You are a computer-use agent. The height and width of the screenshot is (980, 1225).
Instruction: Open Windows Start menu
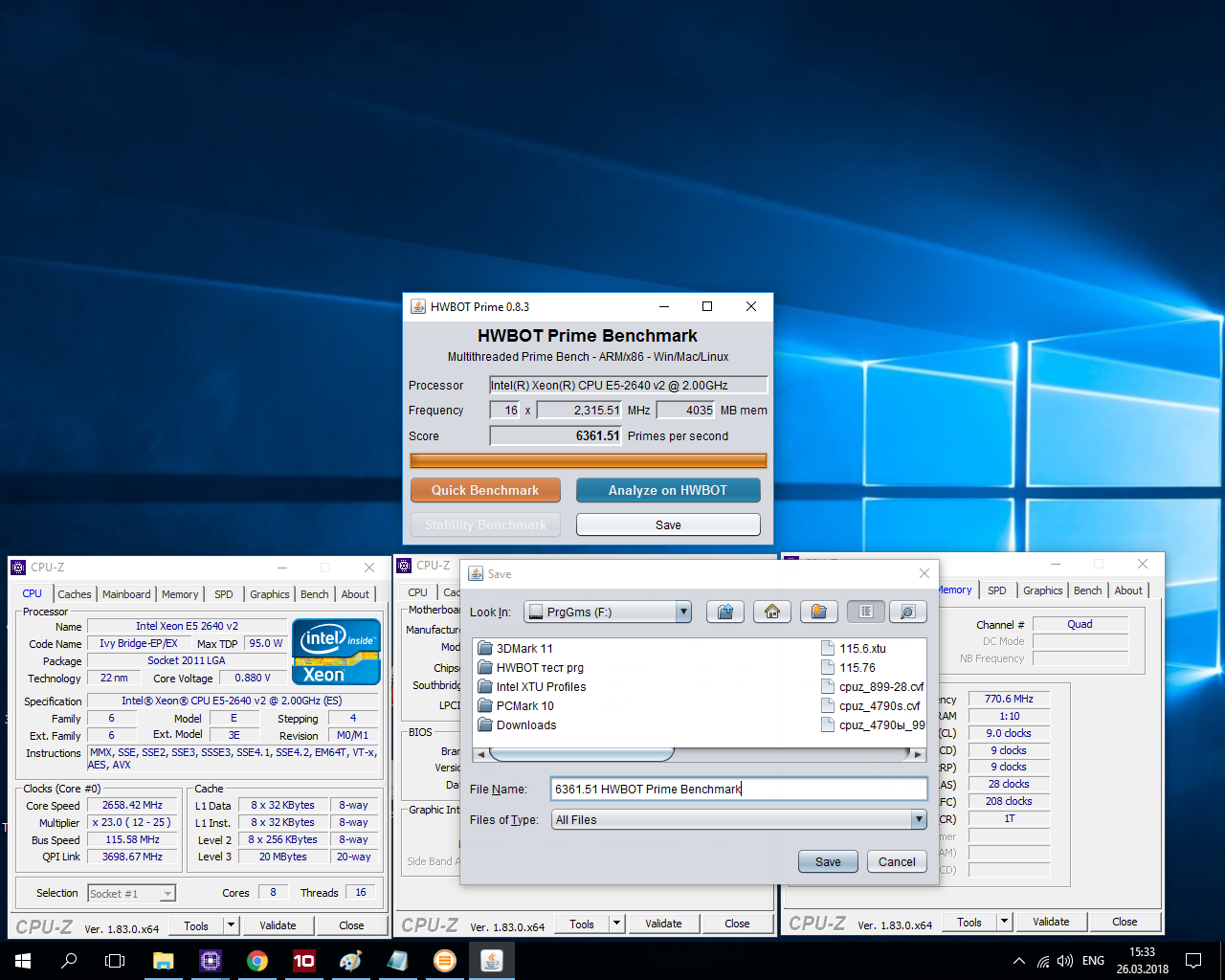click(x=23, y=961)
